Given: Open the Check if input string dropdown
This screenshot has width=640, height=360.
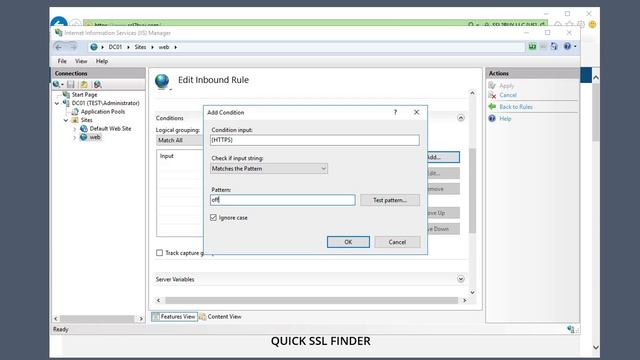Looking at the screenshot, I should click(x=269, y=169).
